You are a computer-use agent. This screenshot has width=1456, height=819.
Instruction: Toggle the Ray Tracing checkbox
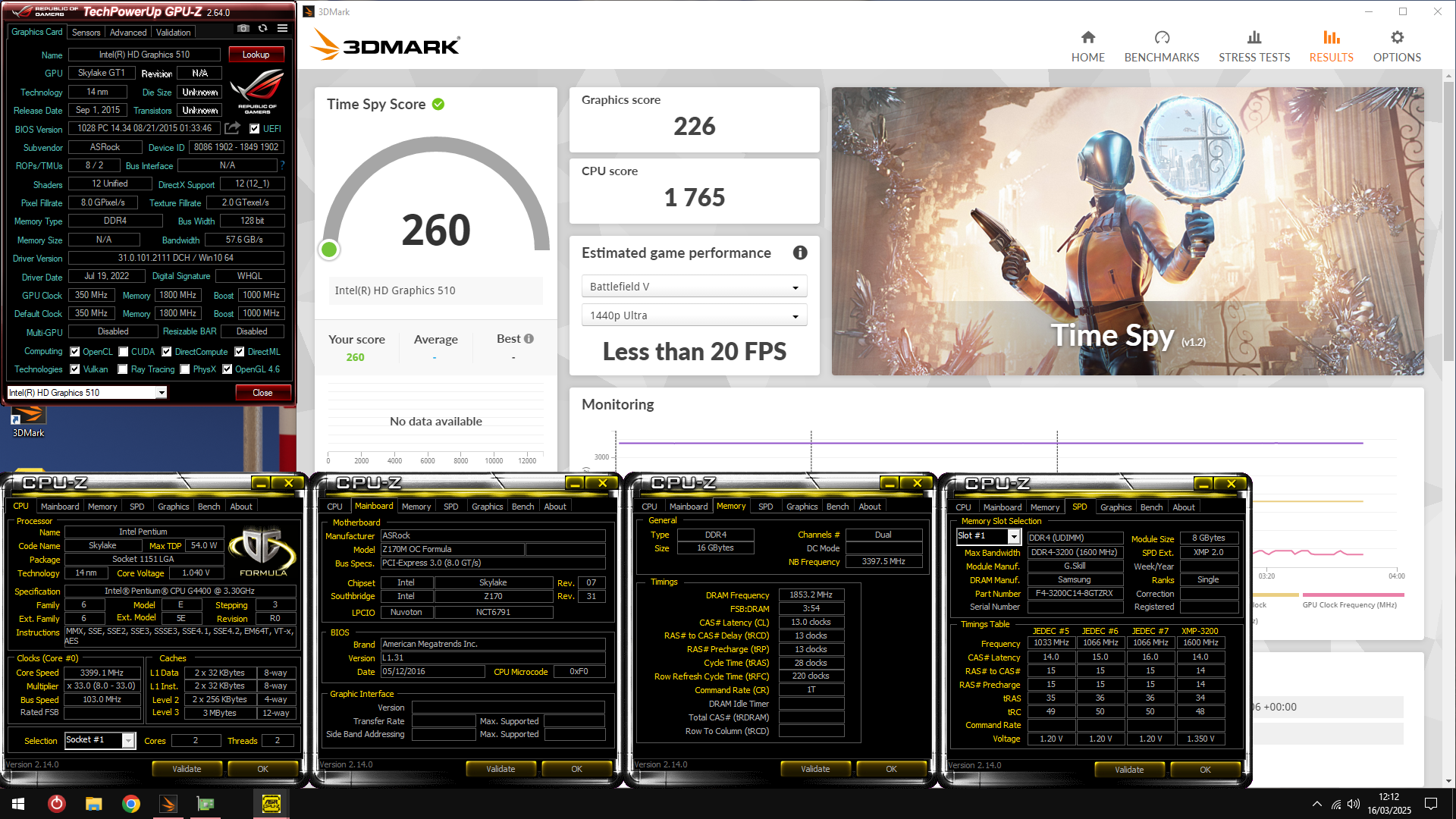[123, 369]
